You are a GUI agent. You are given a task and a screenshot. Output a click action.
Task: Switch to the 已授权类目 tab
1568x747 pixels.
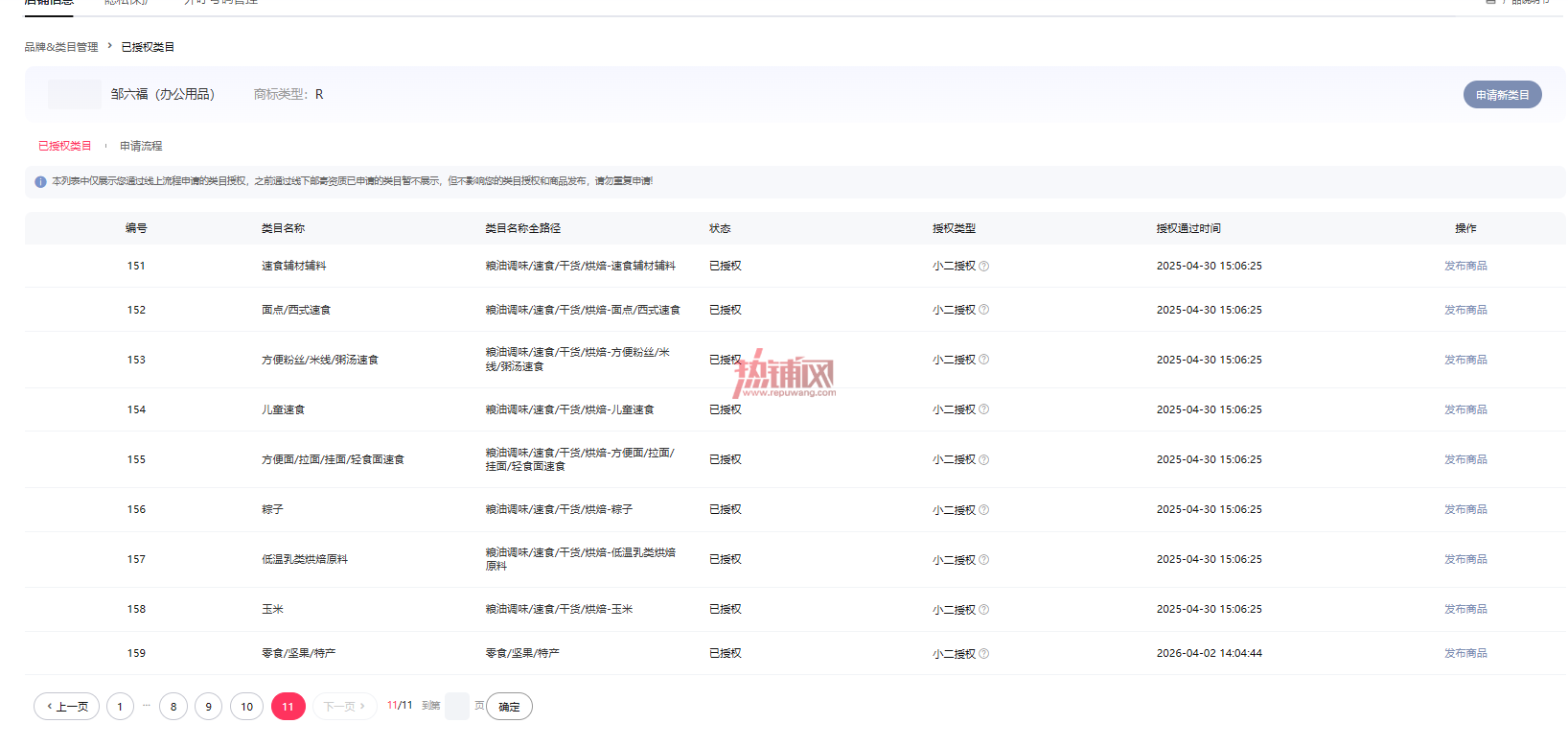point(64,147)
